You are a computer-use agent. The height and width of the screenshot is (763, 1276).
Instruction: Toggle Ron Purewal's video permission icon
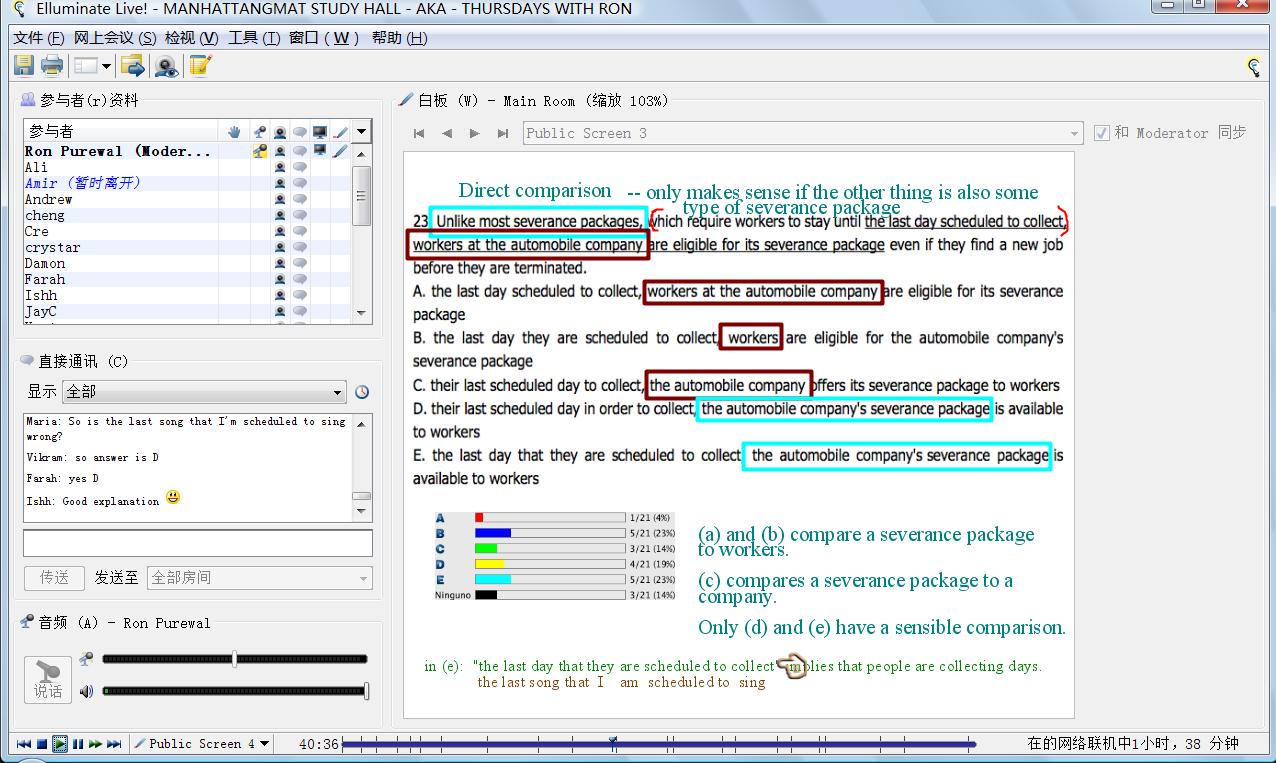[280, 151]
